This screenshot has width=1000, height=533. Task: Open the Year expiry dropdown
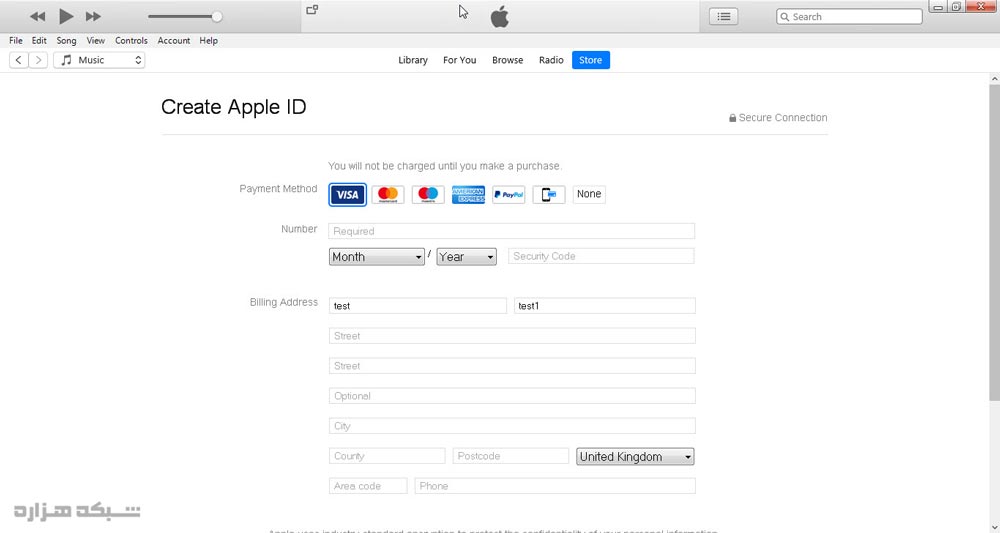pos(466,256)
